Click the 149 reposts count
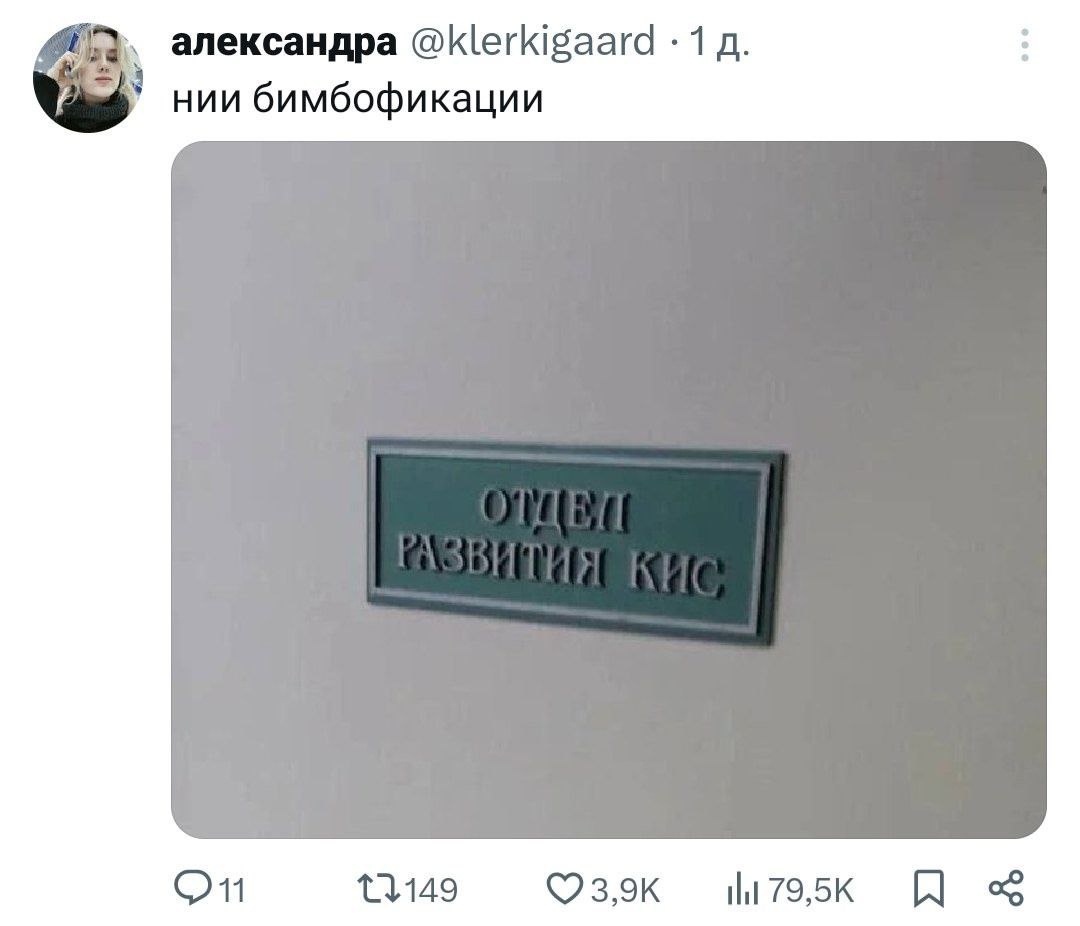This screenshot has width=1080, height=926. pos(431,890)
